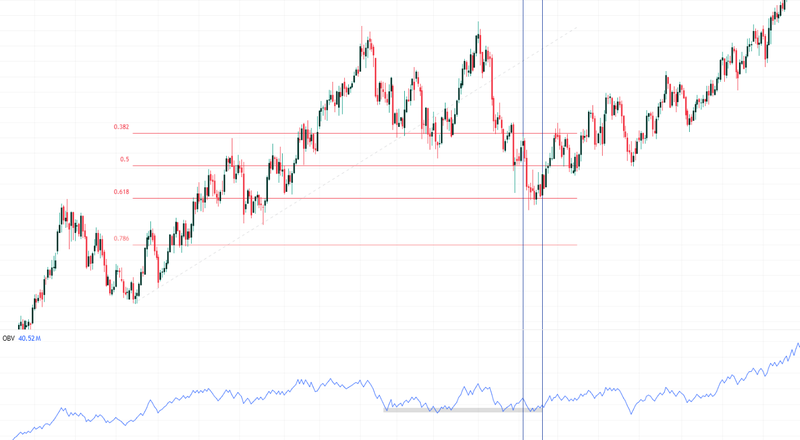The height and width of the screenshot is (440, 800).
Task: Click the faint 0.786 retracement horizontal line
Action: point(355,245)
